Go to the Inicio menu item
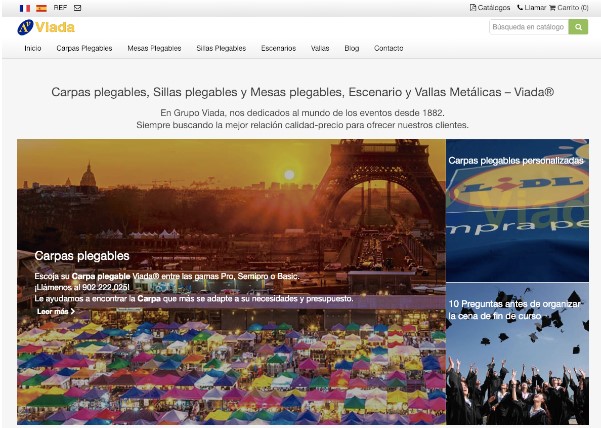 33,48
